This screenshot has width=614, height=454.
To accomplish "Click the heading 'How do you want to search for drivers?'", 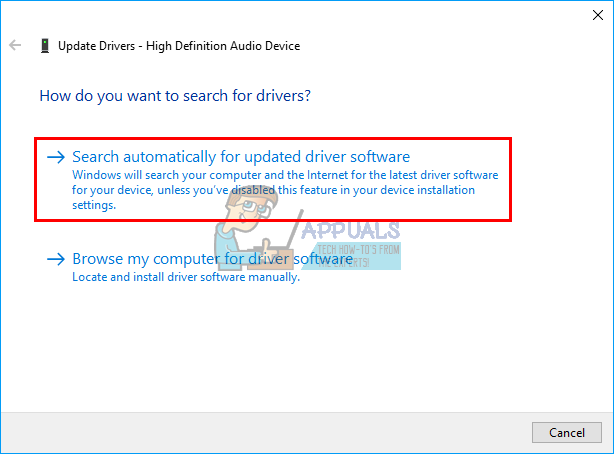I will pyautogui.click(x=175, y=96).
